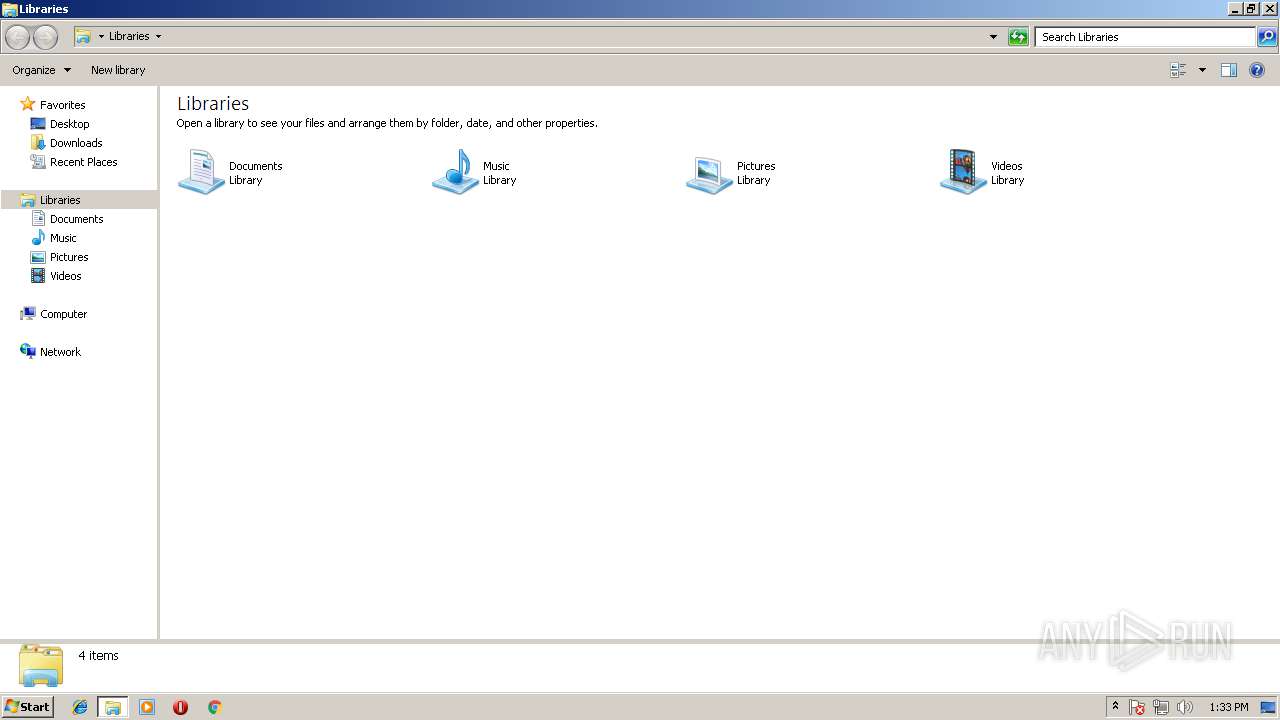The width and height of the screenshot is (1280, 720).
Task: Click the Action Center flag tray icon
Action: click(x=1137, y=707)
